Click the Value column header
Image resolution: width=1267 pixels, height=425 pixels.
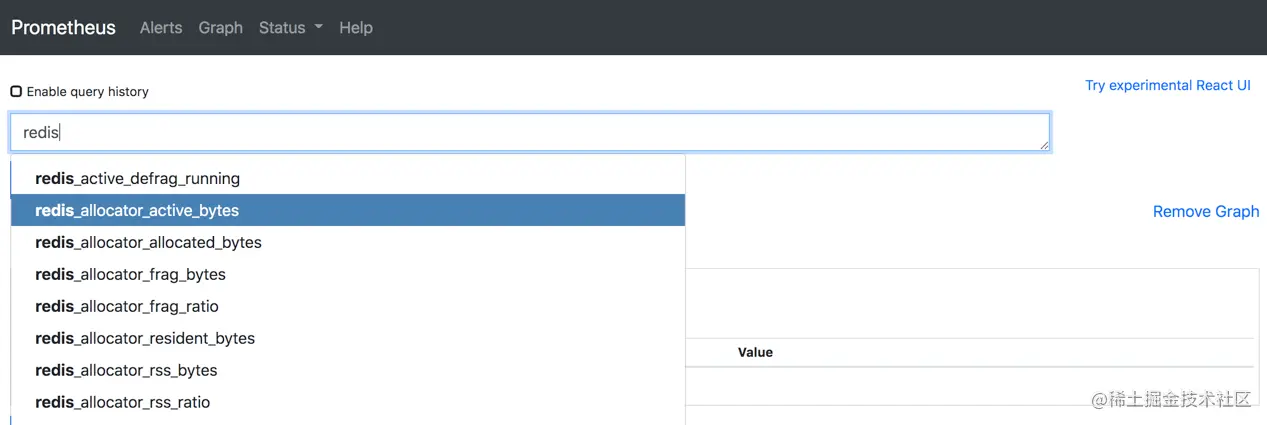[755, 352]
